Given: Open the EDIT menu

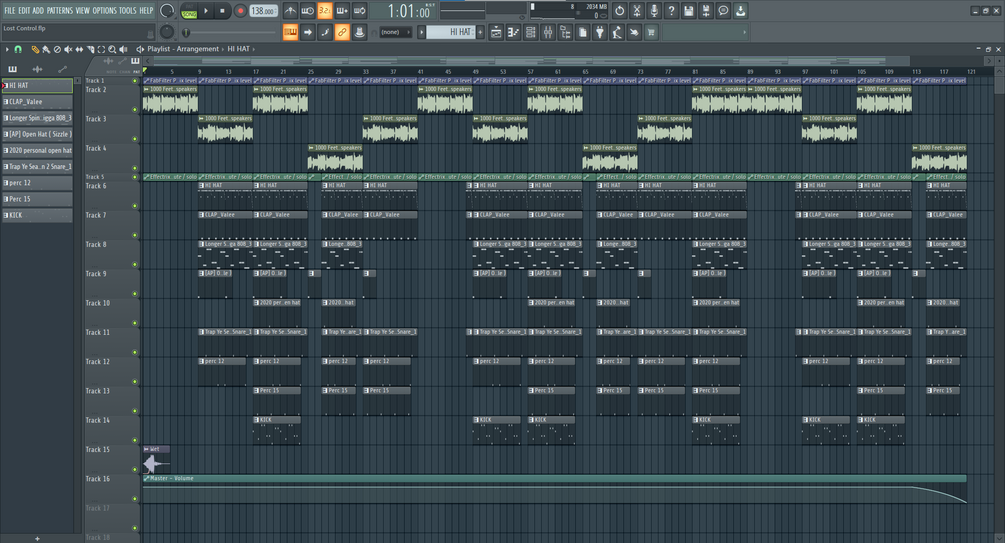Looking at the screenshot, I should (x=24, y=10).
